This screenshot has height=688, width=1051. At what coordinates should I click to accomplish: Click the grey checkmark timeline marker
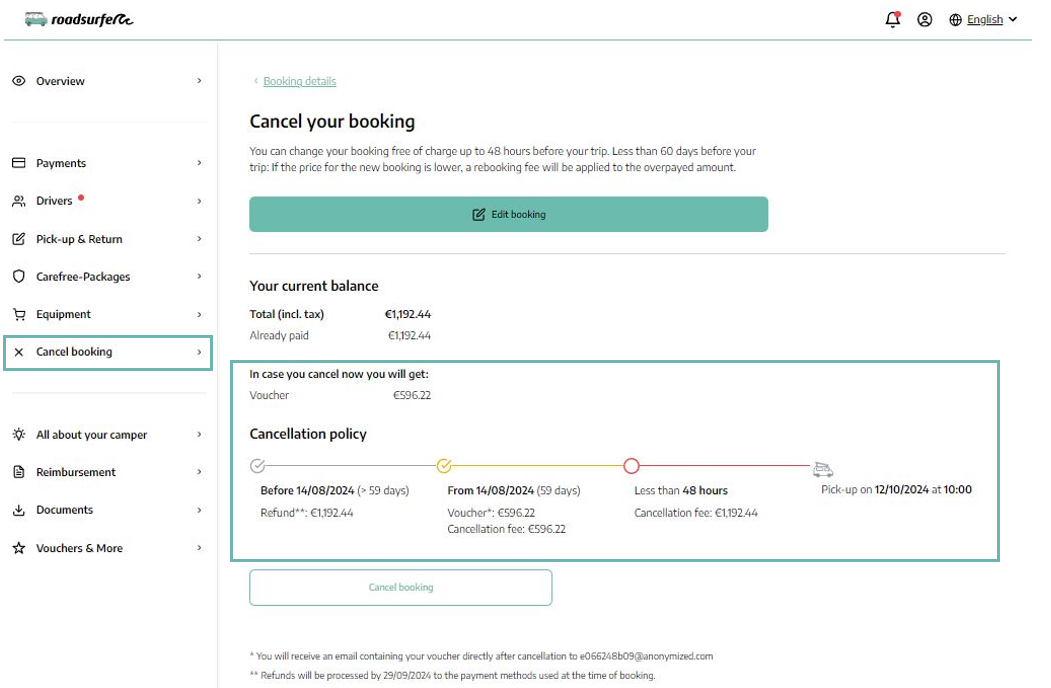[257, 465]
